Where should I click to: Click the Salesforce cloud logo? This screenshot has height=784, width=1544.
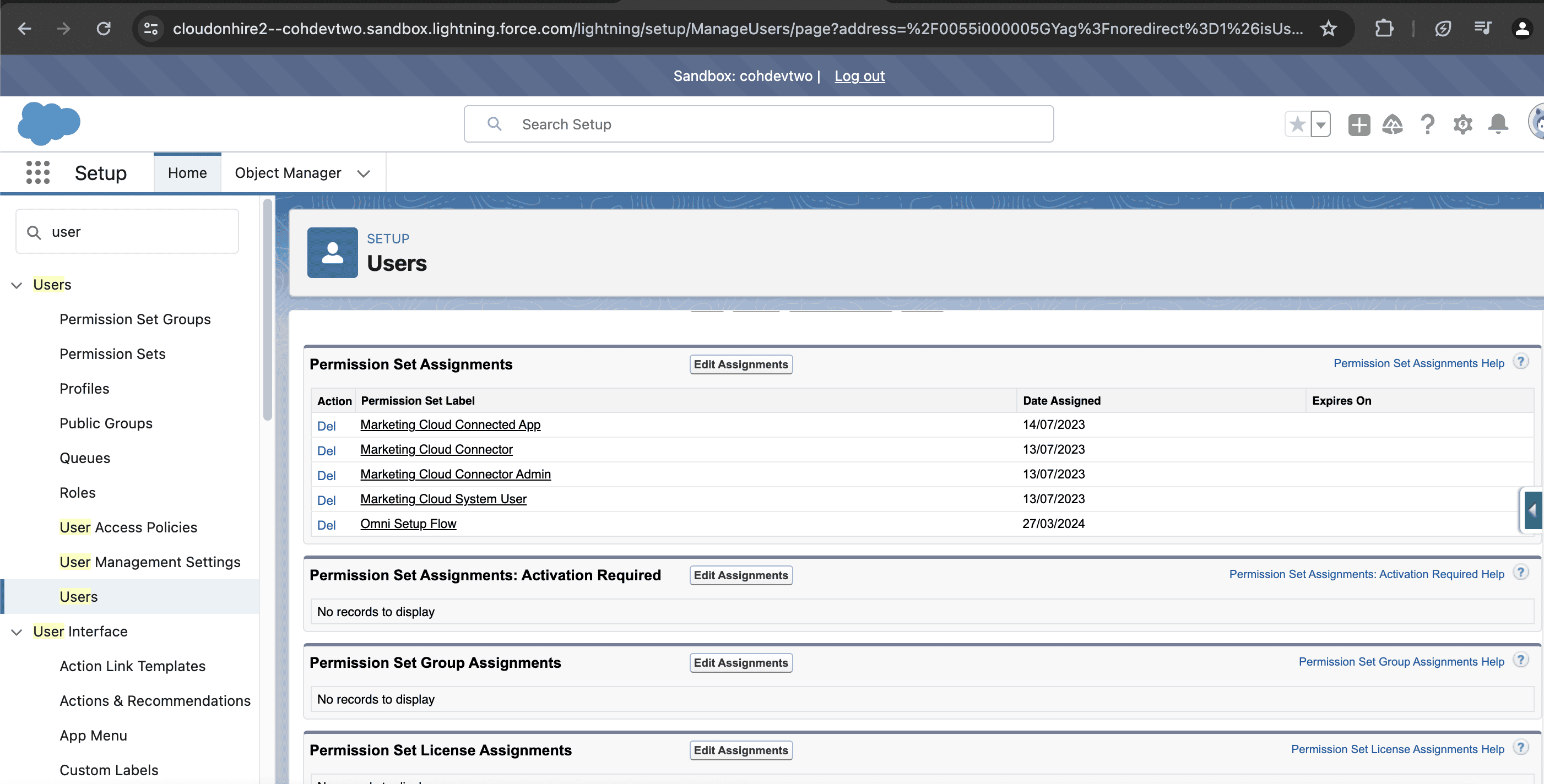coord(48,123)
